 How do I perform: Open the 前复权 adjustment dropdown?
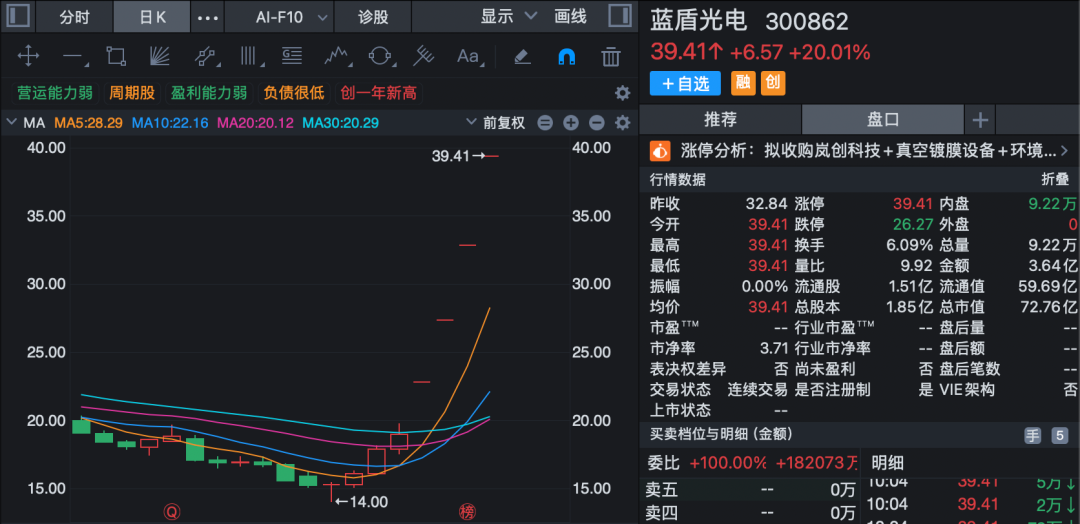496,123
